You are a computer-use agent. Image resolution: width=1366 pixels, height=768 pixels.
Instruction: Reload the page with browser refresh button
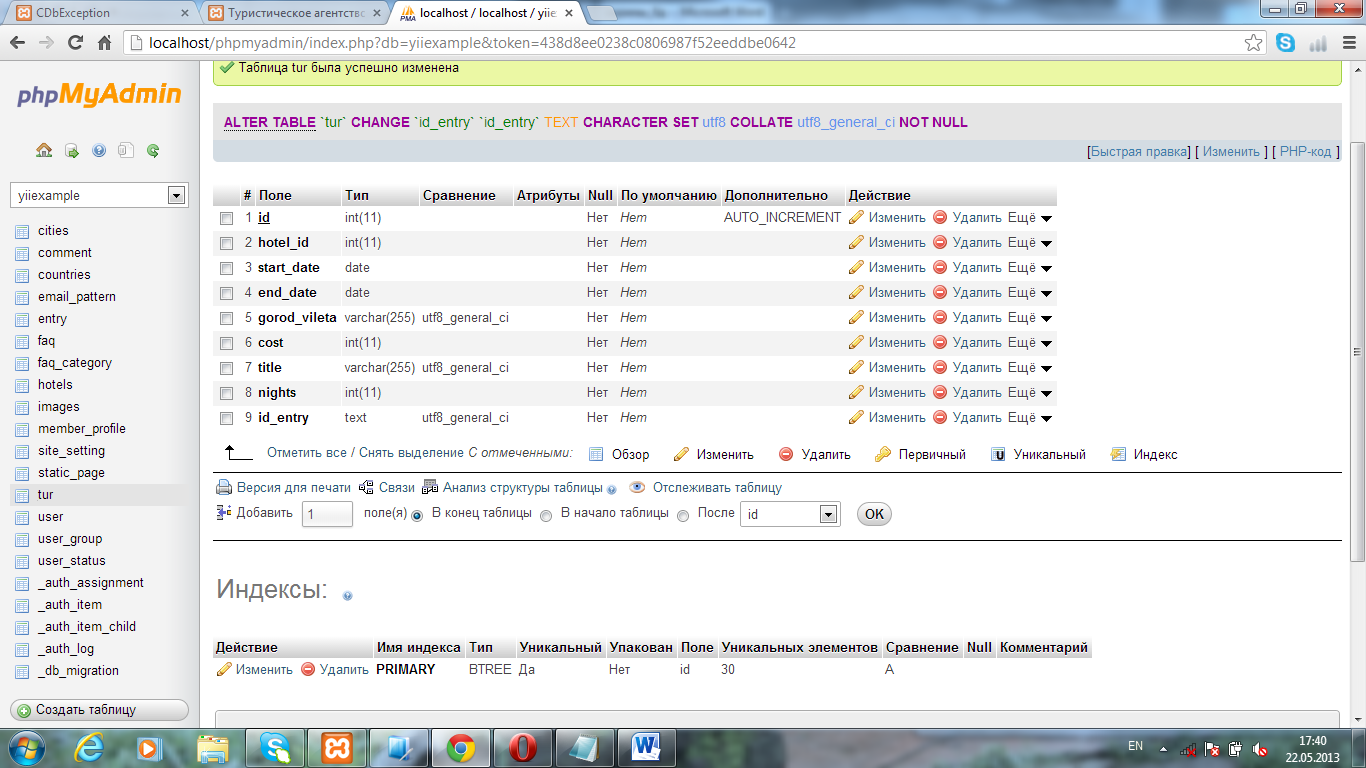pos(75,43)
